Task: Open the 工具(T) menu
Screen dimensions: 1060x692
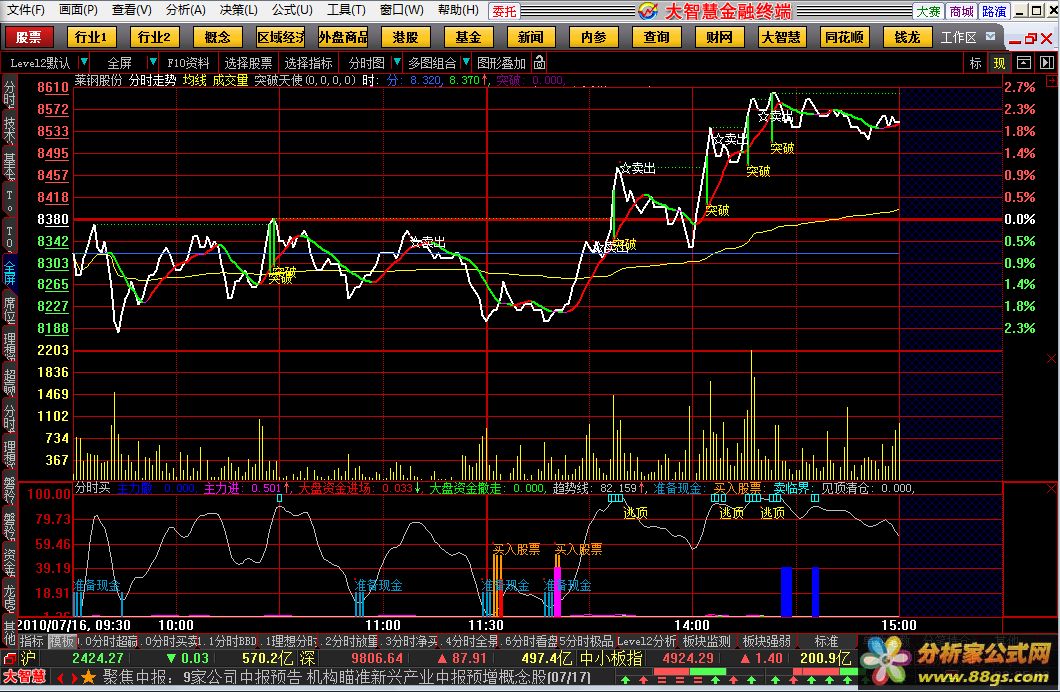Action: pyautogui.click(x=346, y=10)
